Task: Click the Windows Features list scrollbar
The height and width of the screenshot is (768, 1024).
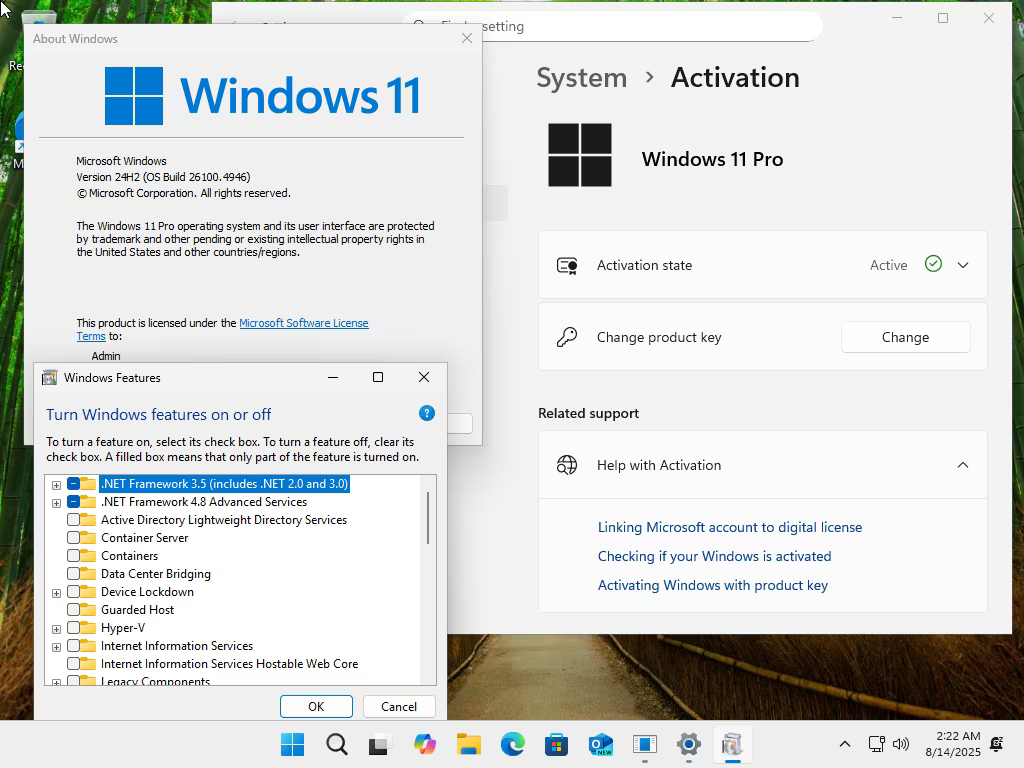Action: click(x=428, y=518)
